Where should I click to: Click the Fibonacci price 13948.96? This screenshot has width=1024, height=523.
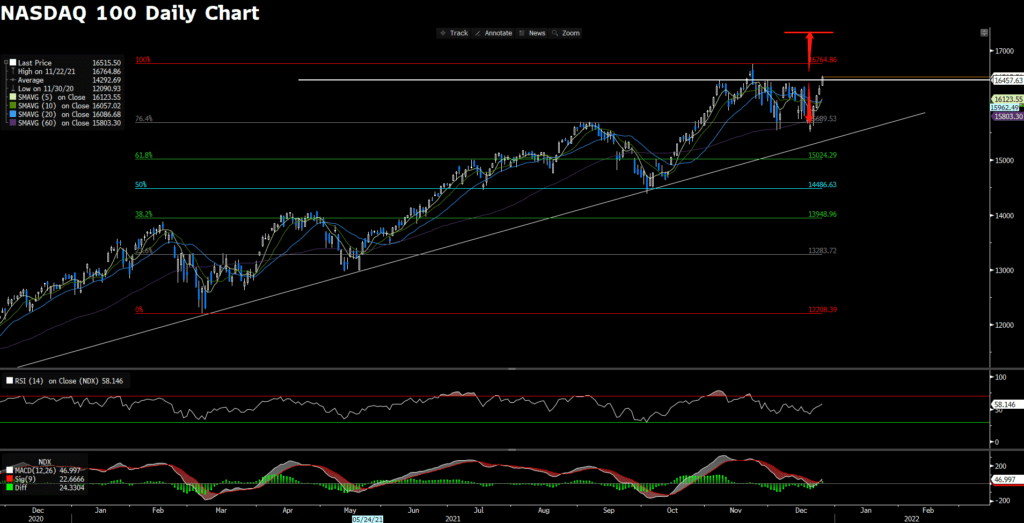823,214
